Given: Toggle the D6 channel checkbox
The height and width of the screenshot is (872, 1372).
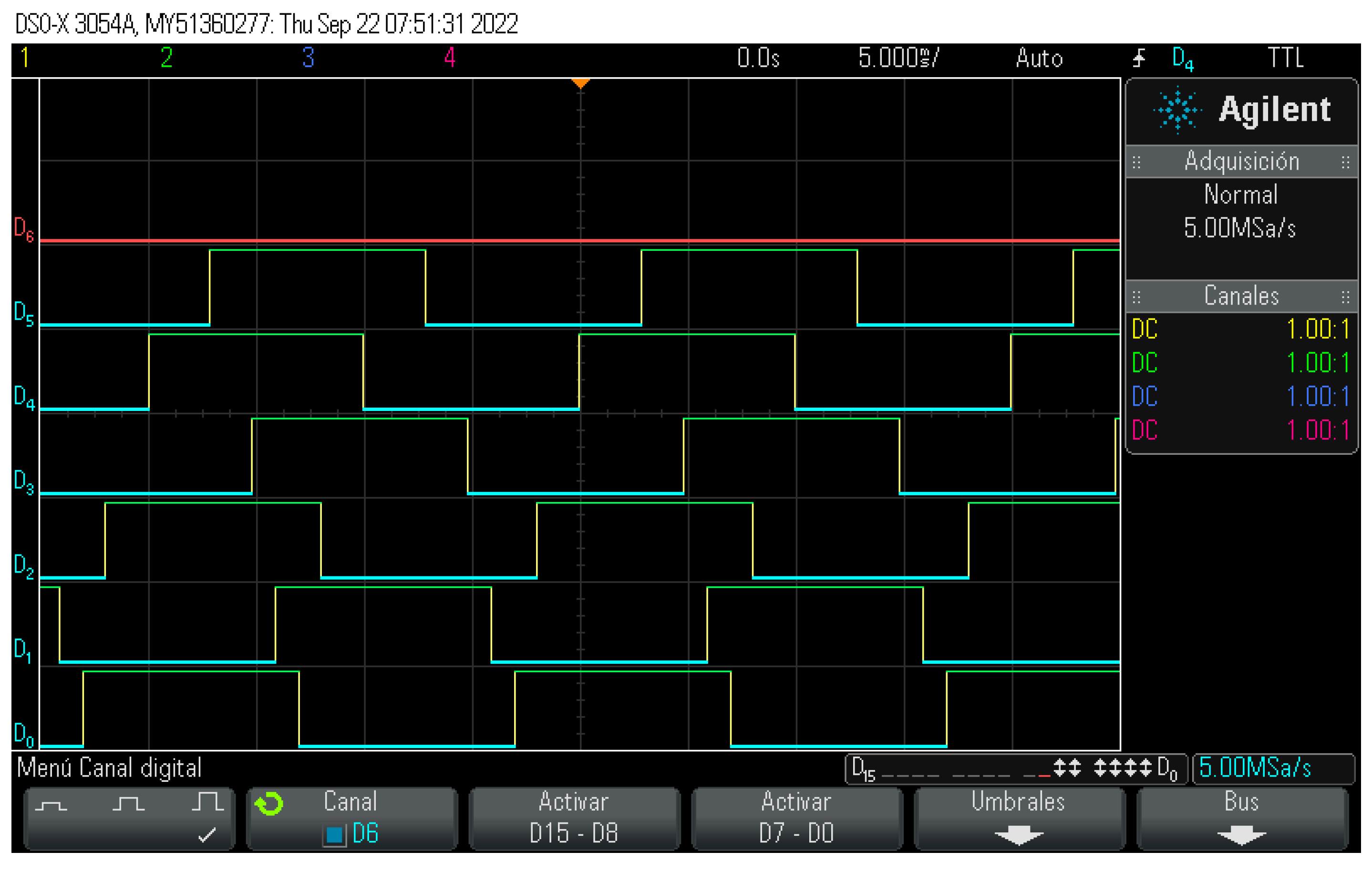Looking at the screenshot, I should (334, 835).
